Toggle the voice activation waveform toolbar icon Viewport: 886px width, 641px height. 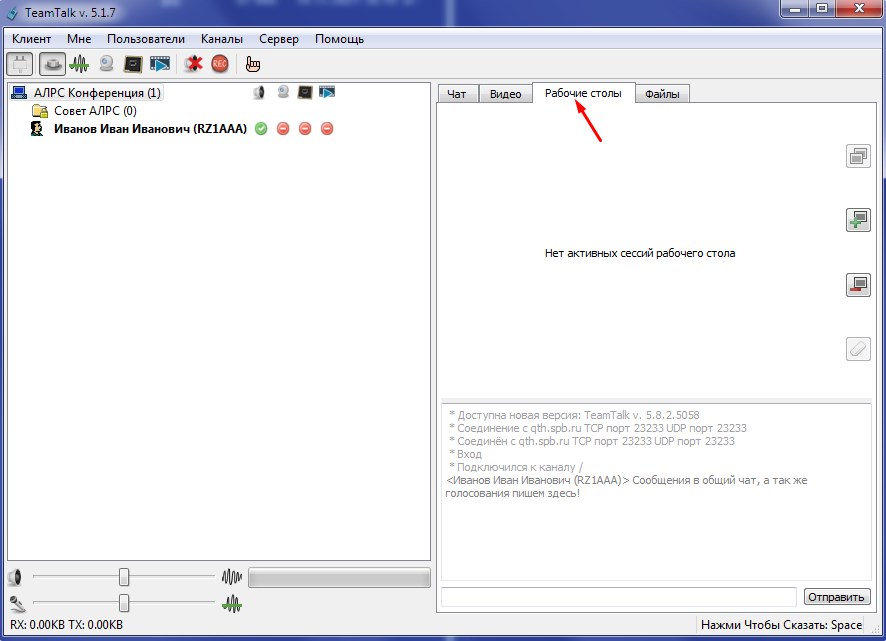[79, 64]
